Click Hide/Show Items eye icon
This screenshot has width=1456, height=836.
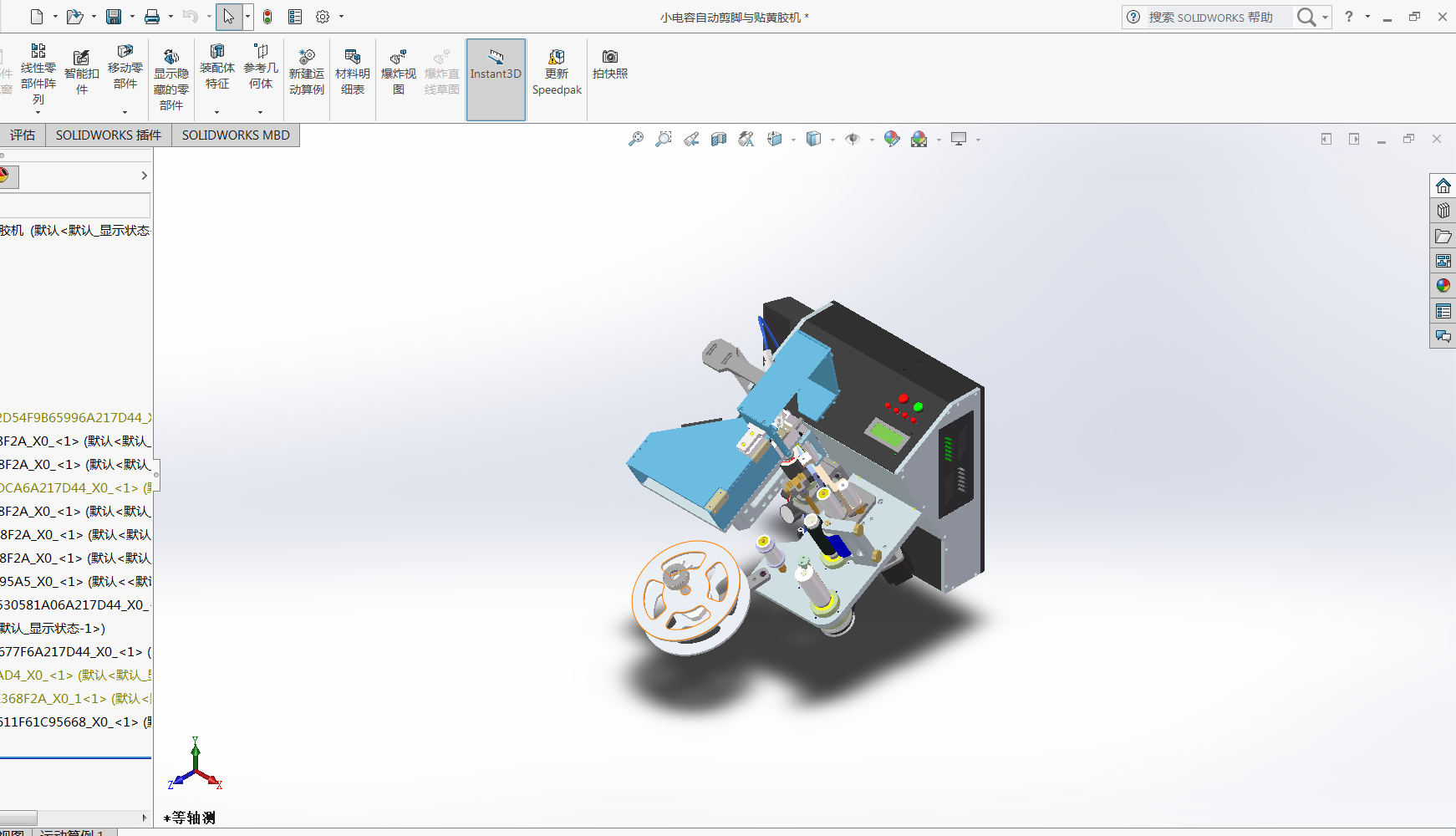(x=853, y=139)
